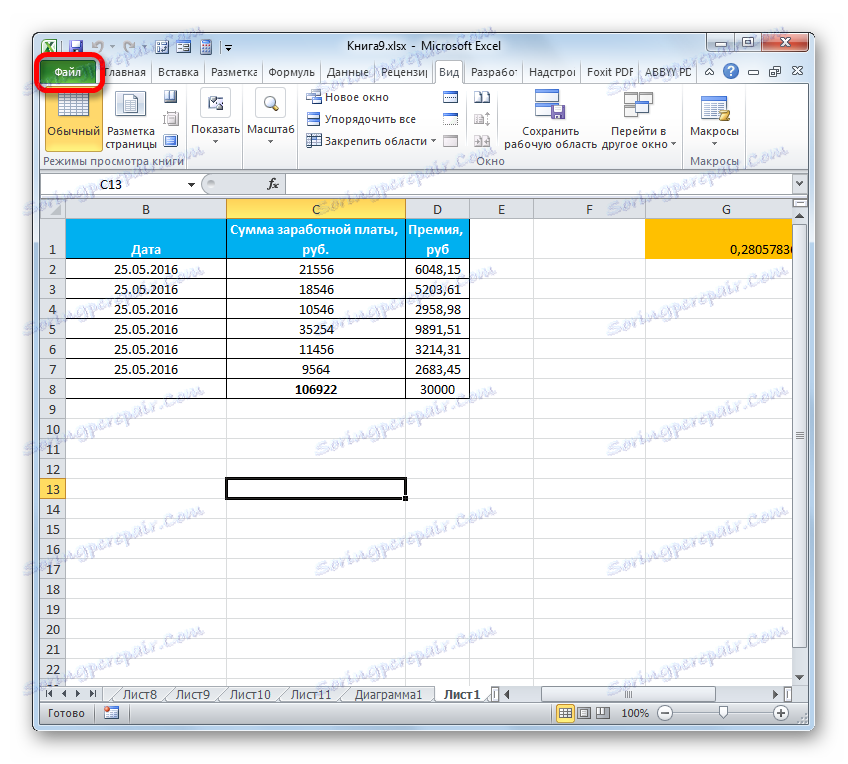Click the zoom out minus button
The height and width of the screenshot is (764, 848).
665,713
